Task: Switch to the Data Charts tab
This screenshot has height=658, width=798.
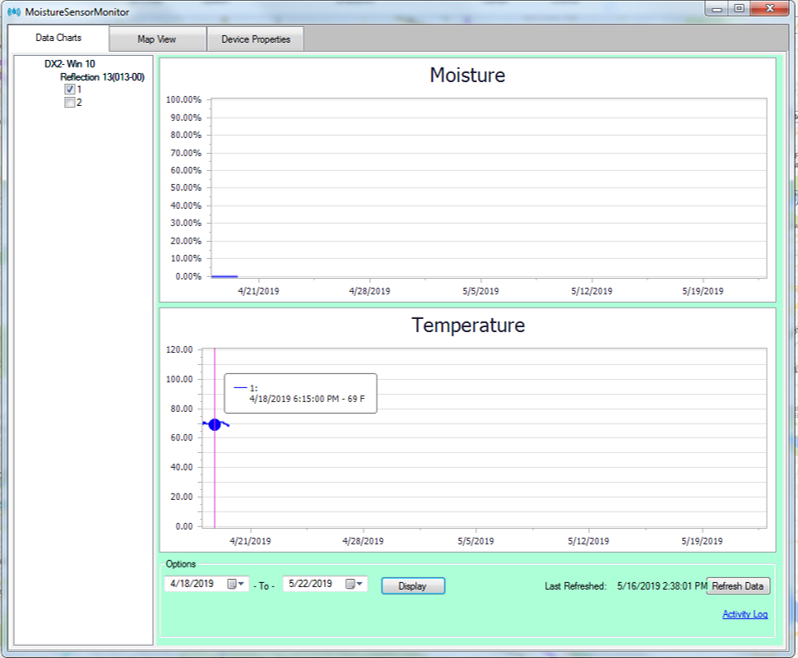Action: pos(59,38)
